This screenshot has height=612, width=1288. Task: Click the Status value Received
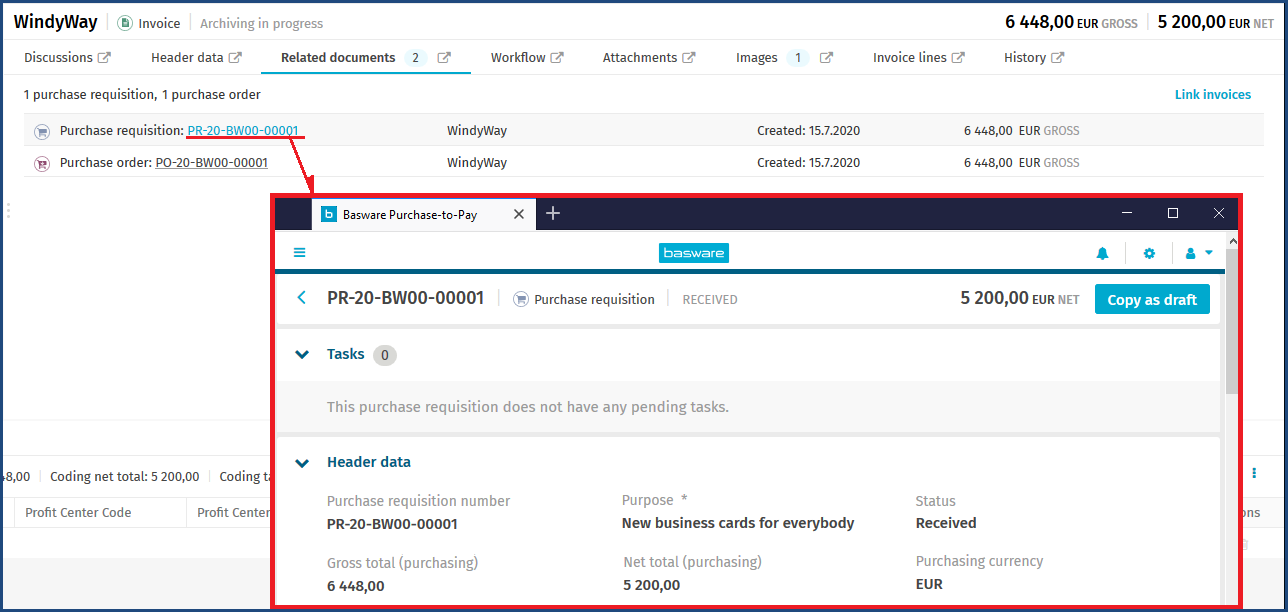coord(946,523)
